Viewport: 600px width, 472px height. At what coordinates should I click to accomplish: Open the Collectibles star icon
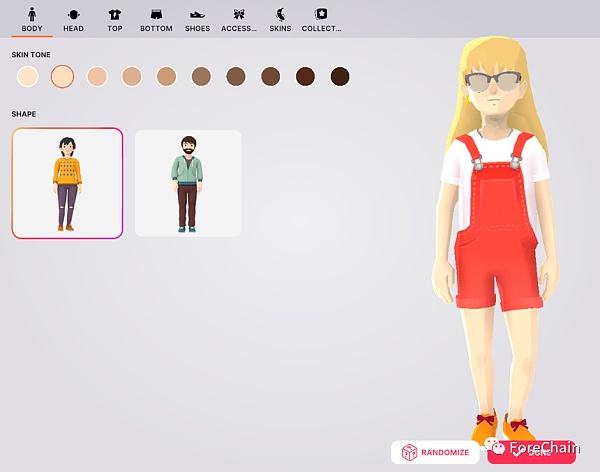(321, 14)
